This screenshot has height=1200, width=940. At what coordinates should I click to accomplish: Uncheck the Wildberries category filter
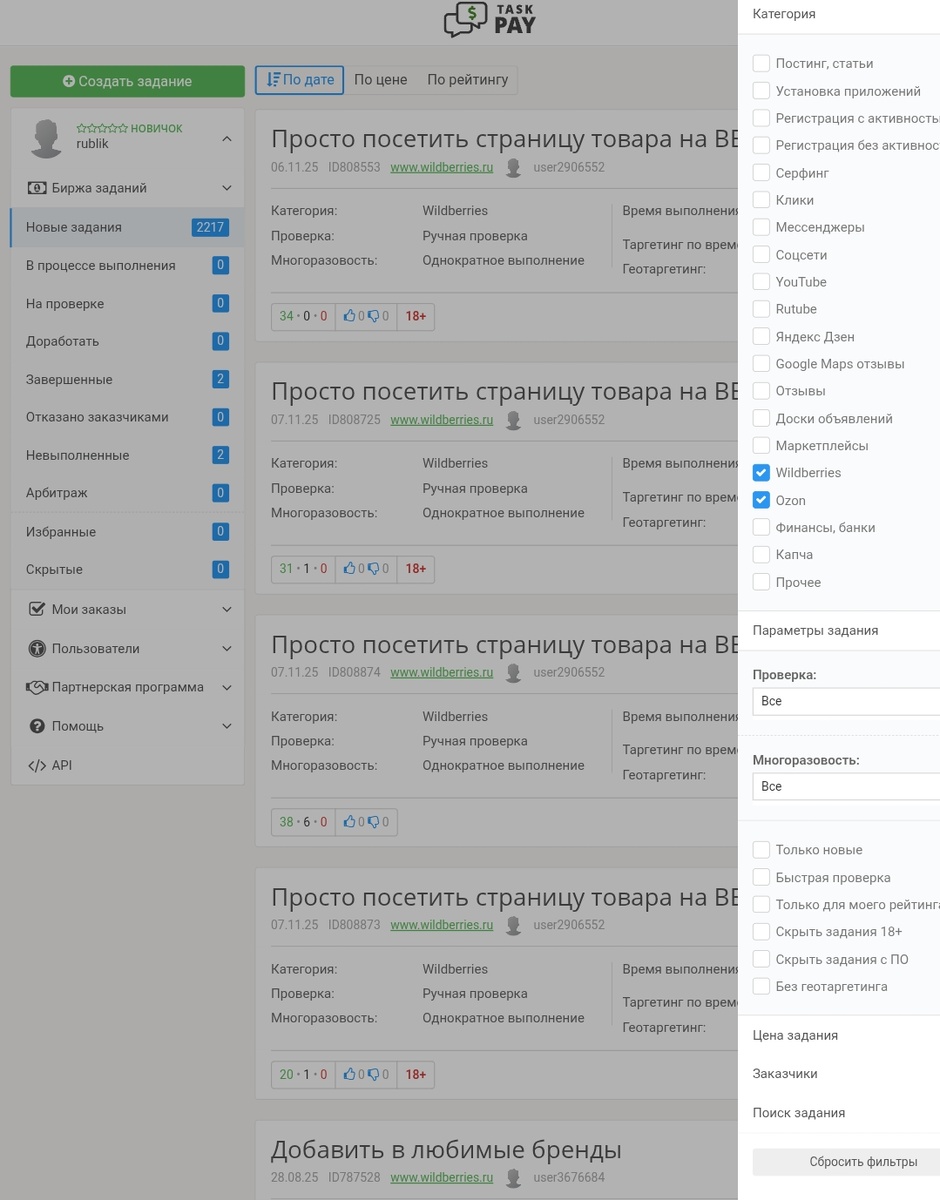click(761, 472)
